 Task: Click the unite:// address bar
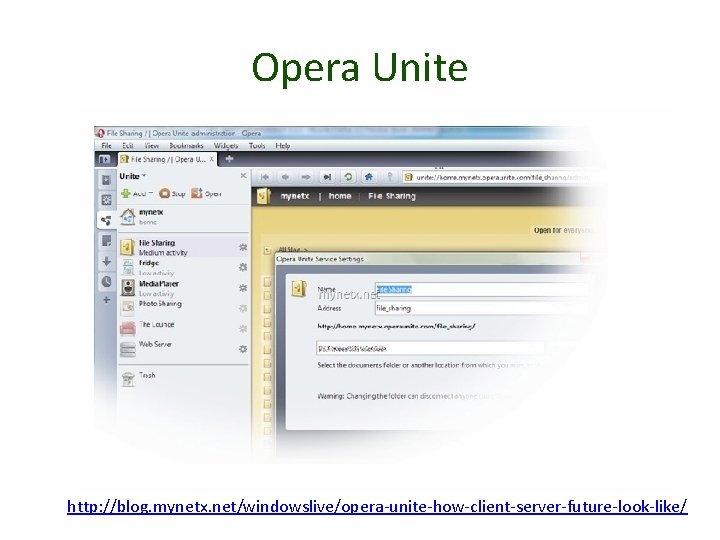[x=498, y=177]
